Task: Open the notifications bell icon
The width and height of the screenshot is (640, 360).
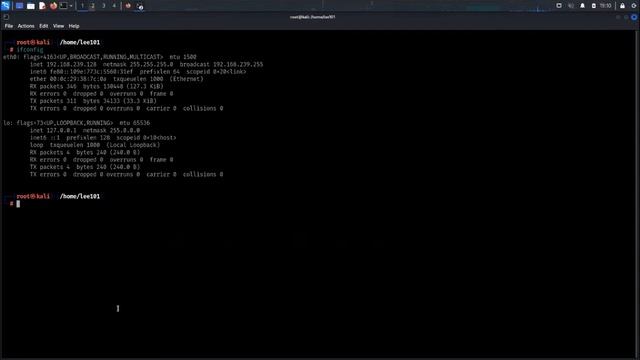Action: tap(582, 6)
